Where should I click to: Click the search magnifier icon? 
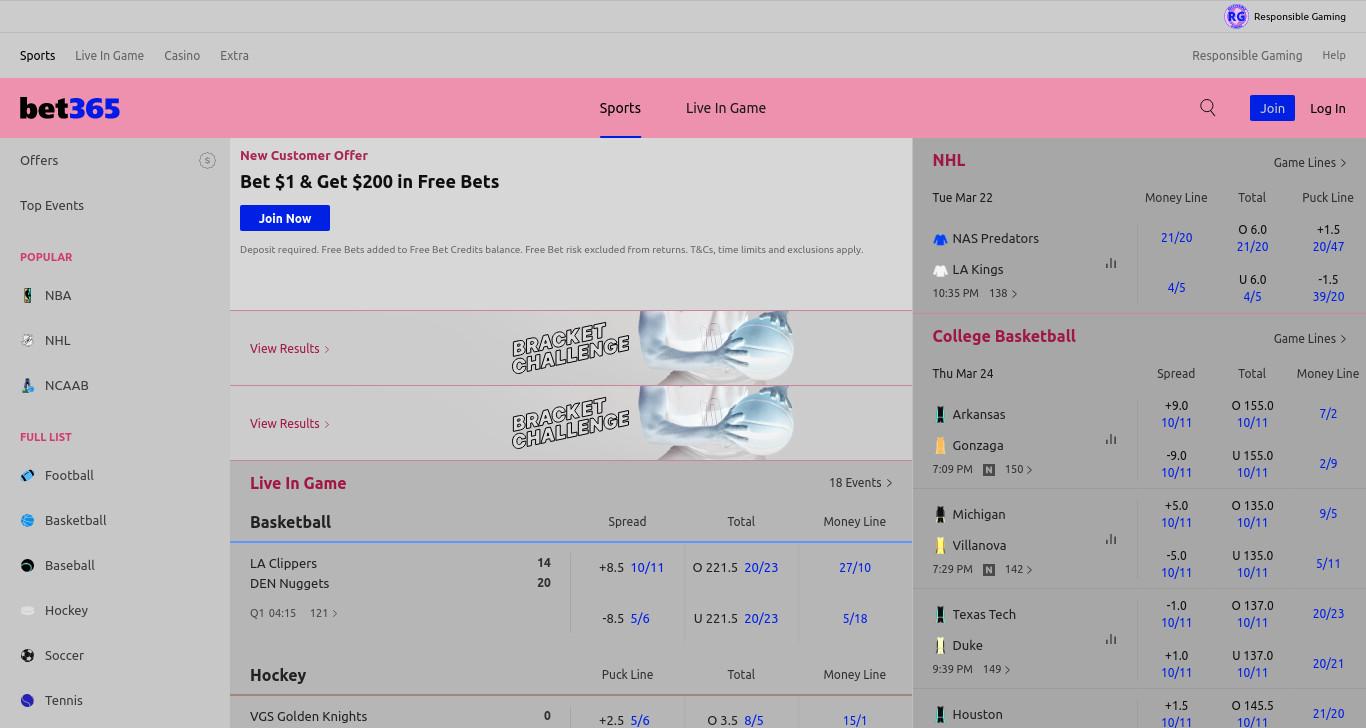point(1208,108)
